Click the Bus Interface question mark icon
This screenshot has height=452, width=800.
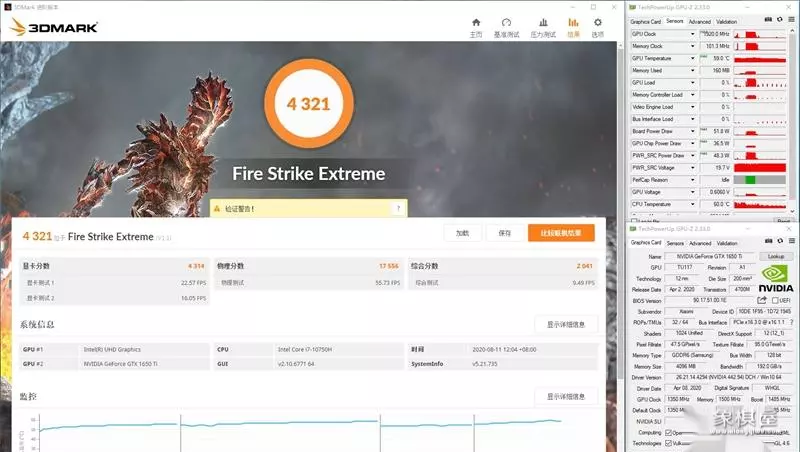click(793, 322)
